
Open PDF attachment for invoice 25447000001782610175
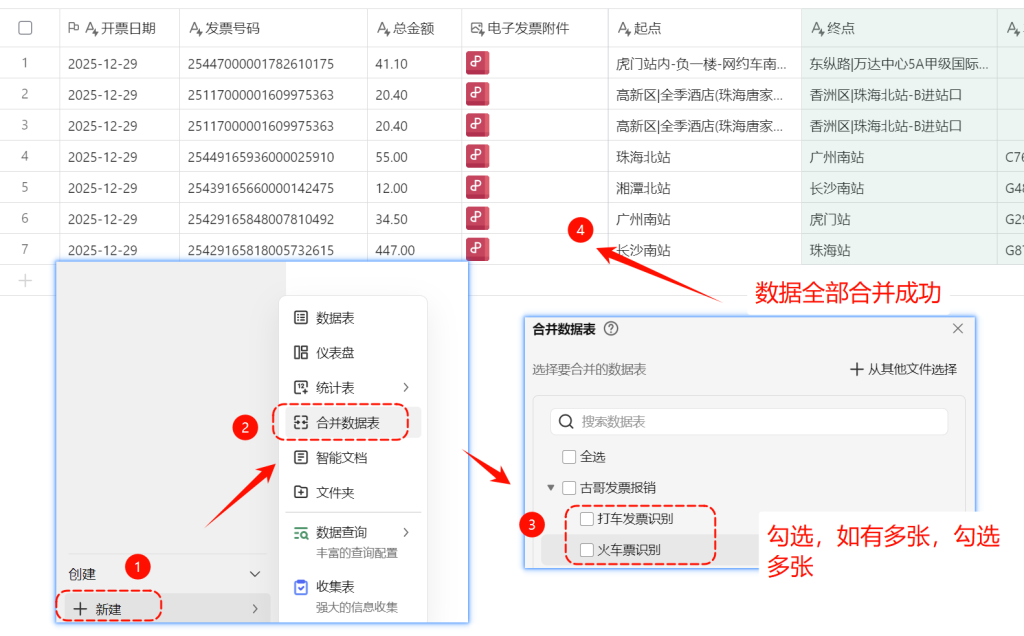477,63
